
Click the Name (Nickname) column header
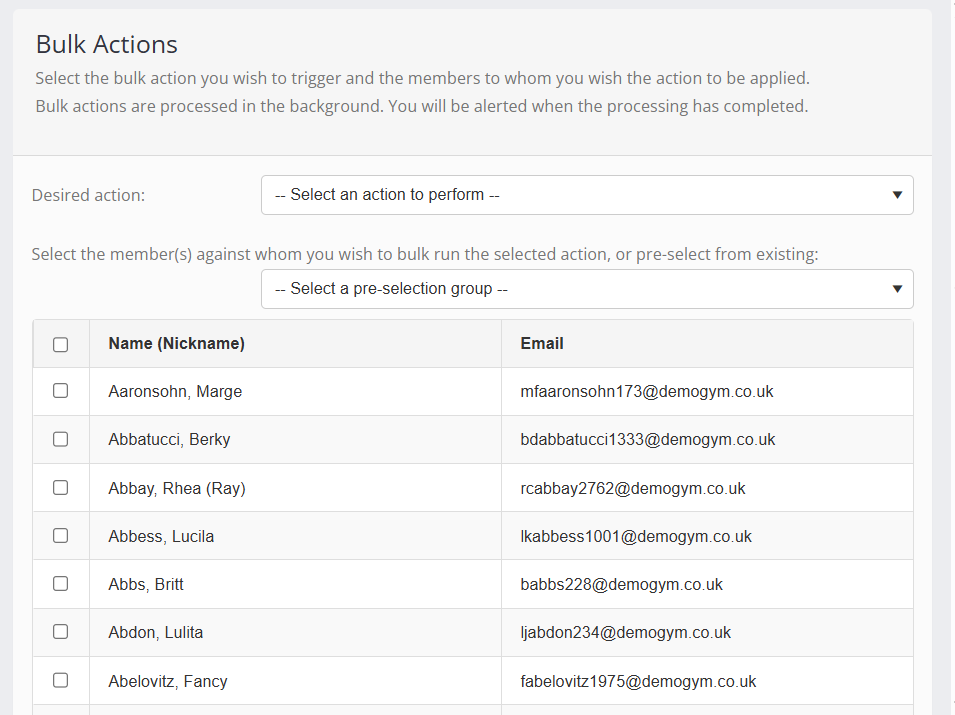click(177, 344)
